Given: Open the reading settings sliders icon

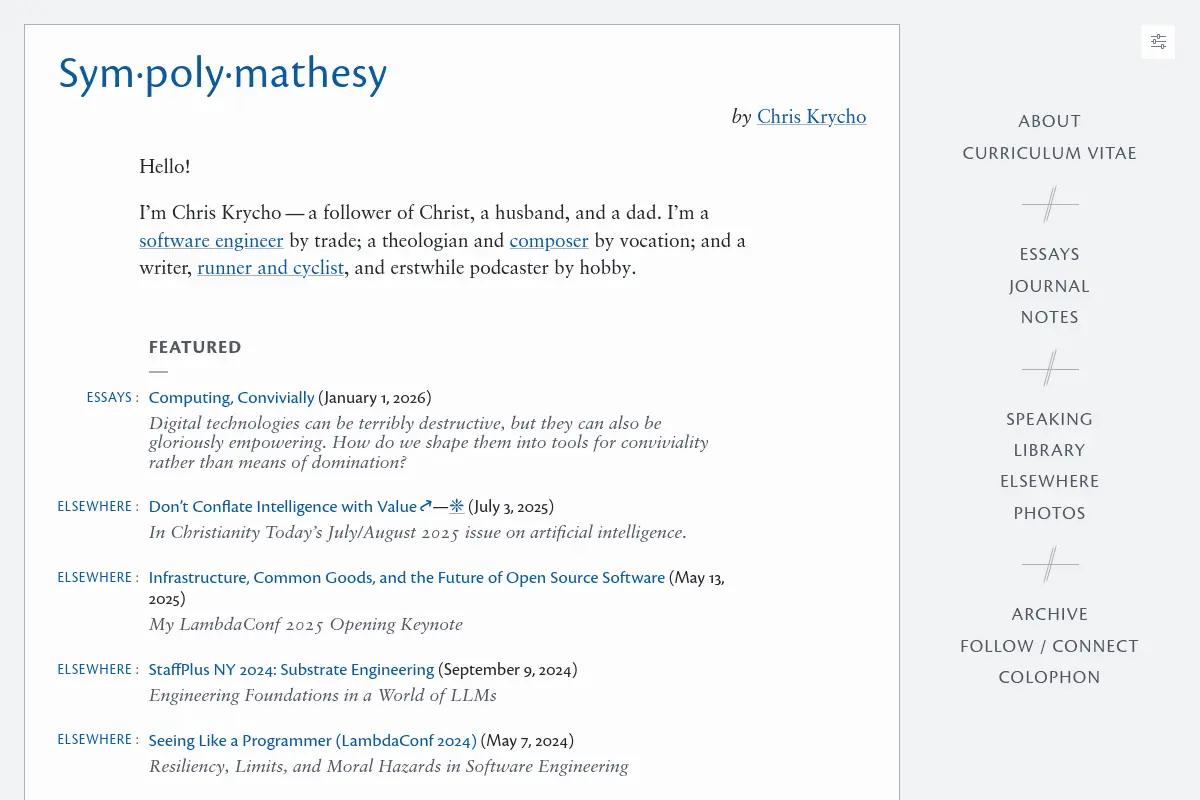Looking at the screenshot, I should [x=1158, y=42].
